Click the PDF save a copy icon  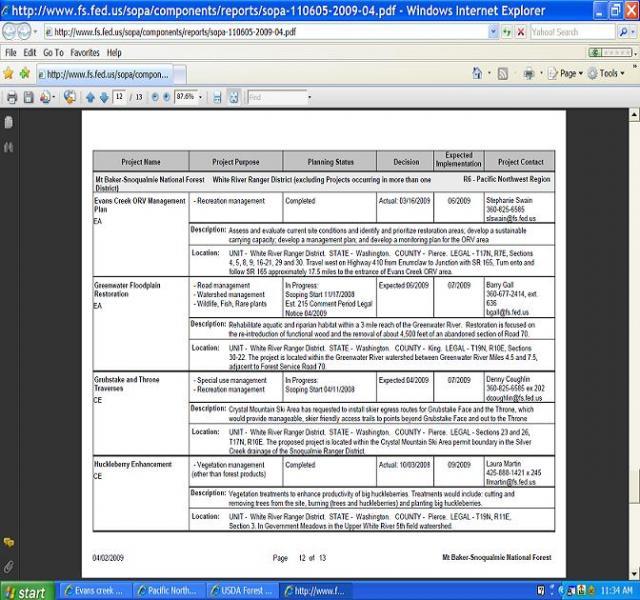(x=29, y=97)
